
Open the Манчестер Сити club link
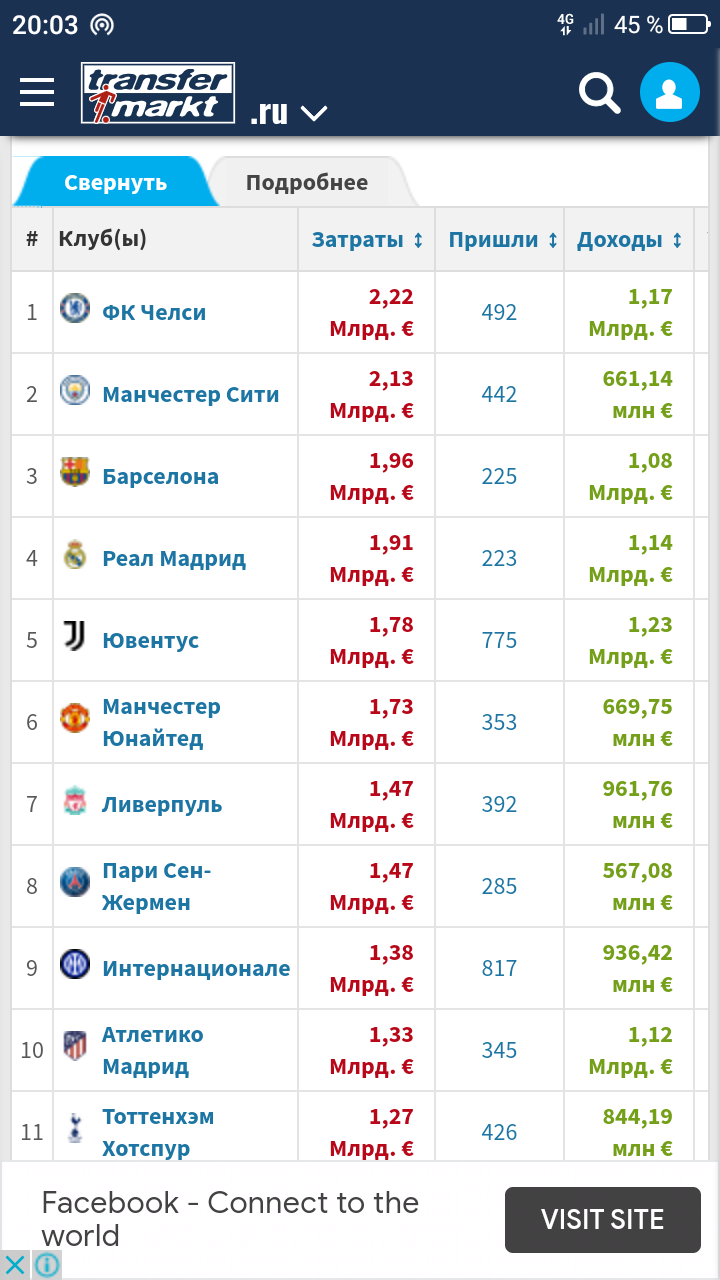191,395
